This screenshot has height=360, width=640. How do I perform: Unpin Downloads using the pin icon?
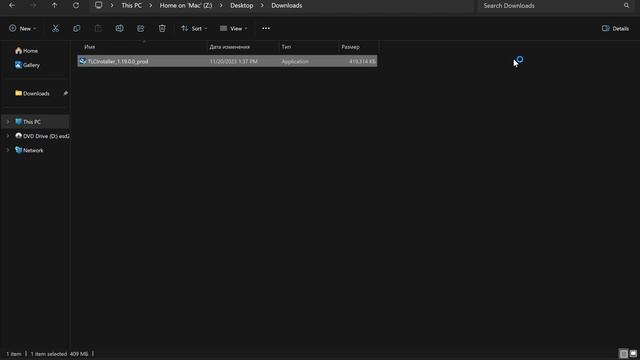pyautogui.click(x=65, y=93)
